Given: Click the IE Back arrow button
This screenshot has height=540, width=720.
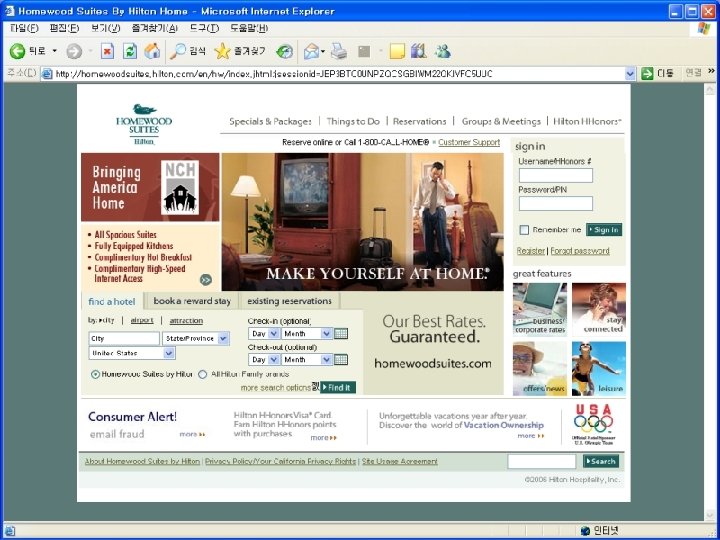Looking at the screenshot, I should pyautogui.click(x=17, y=51).
